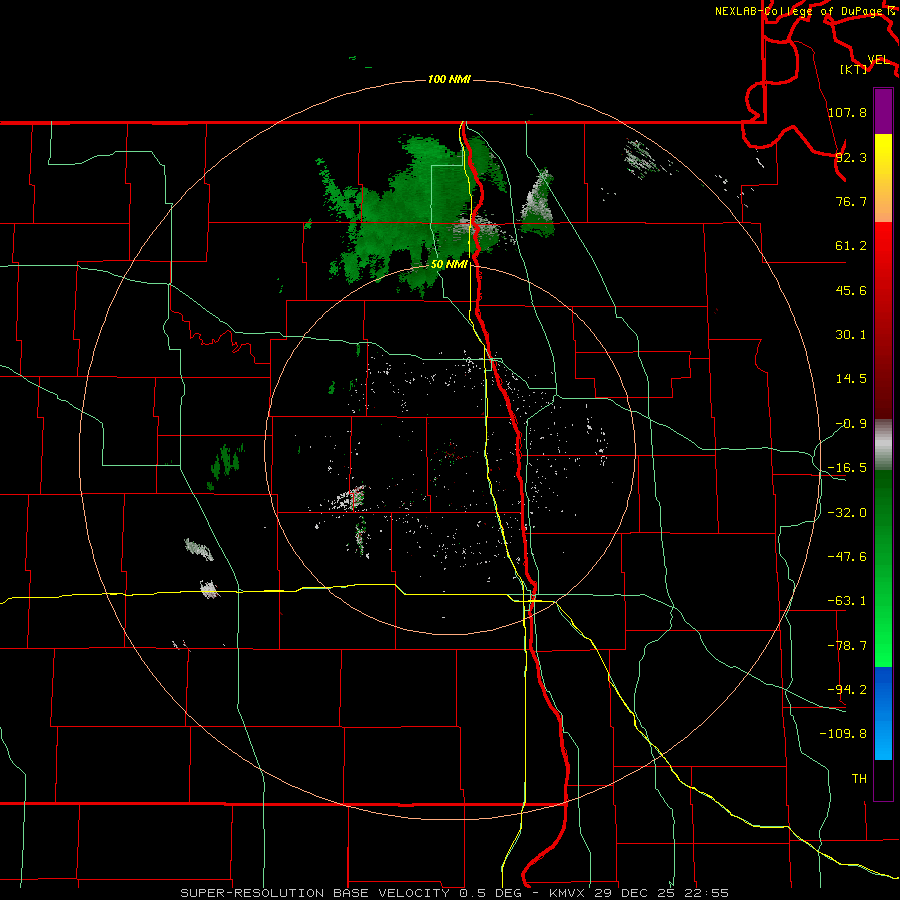Screen dimensions: 900x900
Task: Click the -109.8 velocity scale value
Action: tap(843, 734)
